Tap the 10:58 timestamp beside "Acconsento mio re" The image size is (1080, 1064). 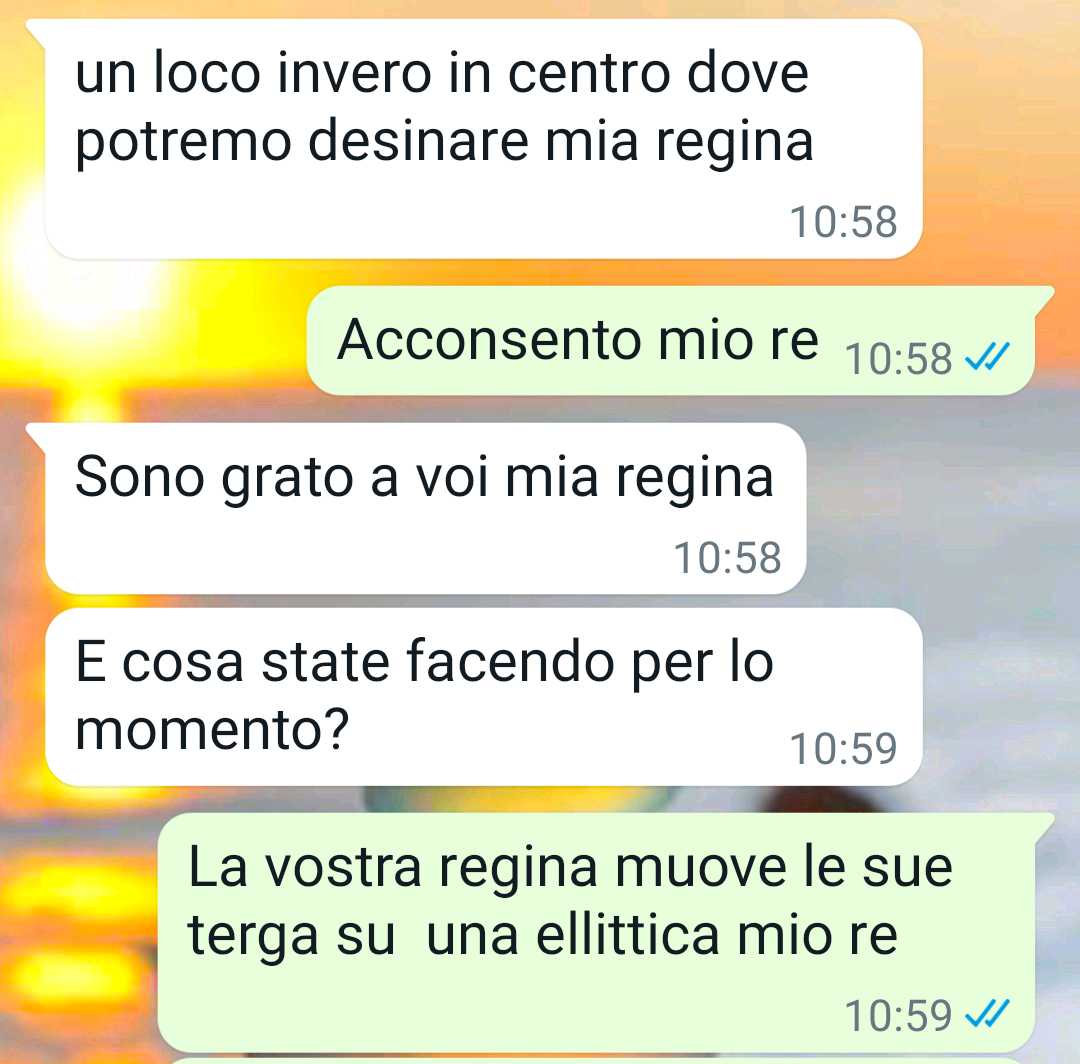[898, 359]
